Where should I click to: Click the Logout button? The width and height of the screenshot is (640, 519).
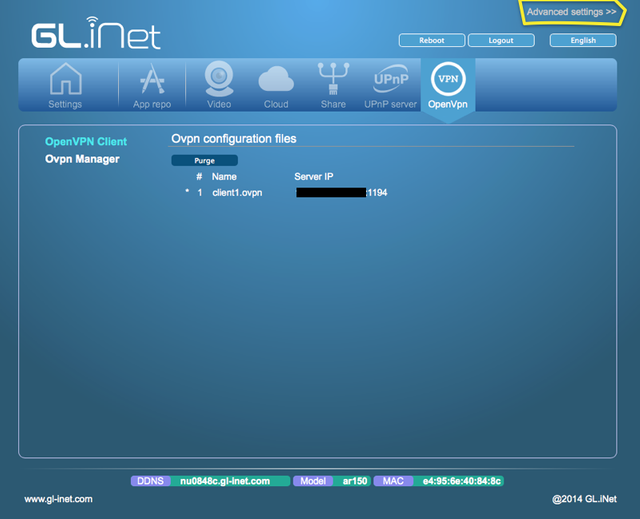(x=501, y=40)
